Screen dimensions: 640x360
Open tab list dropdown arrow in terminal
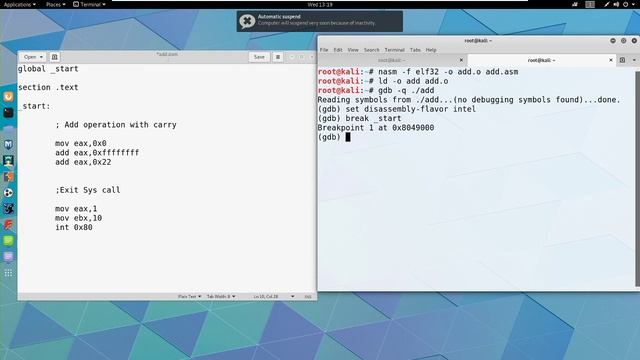pyautogui.click(x=634, y=60)
